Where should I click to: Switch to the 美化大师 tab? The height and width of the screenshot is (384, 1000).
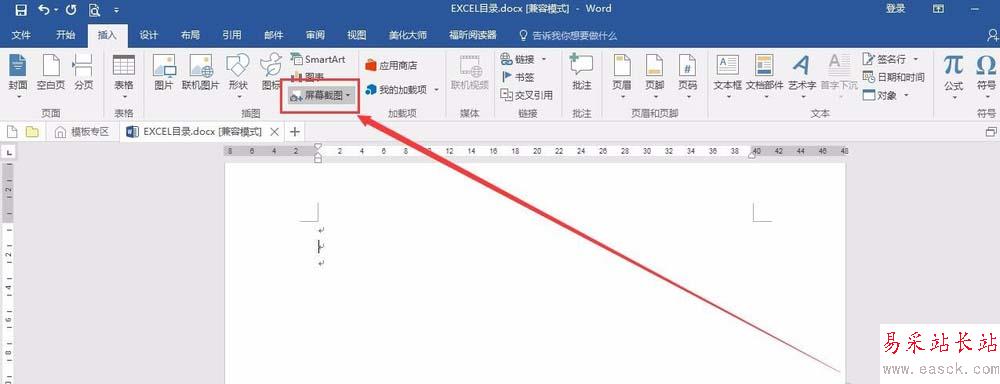click(407, 35)
